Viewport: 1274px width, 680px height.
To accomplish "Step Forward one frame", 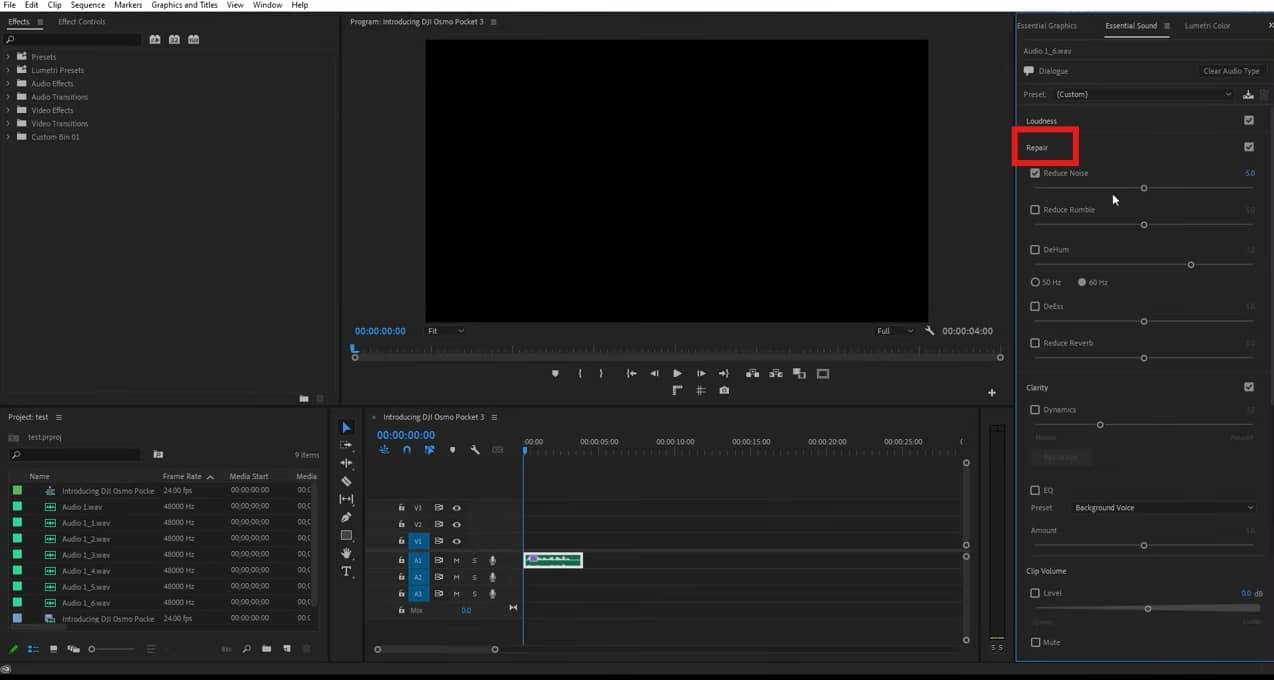I will pos(701,374).
